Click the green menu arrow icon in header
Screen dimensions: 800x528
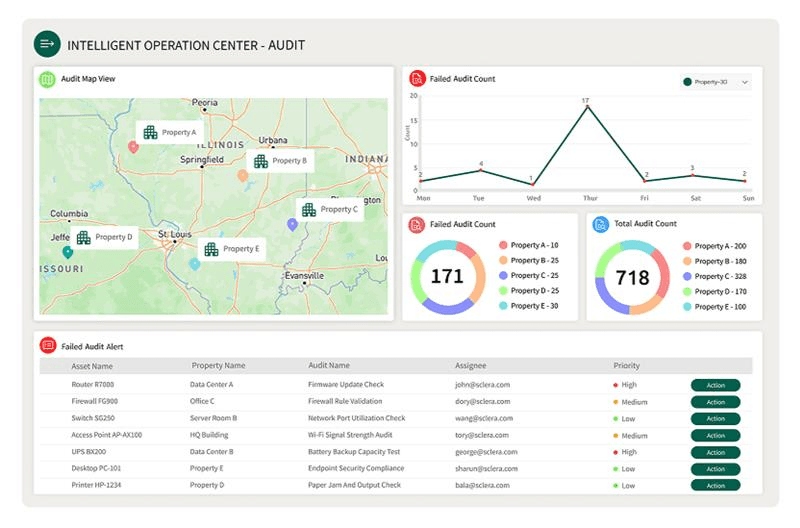pyautogui.click(x=47, y=44)
